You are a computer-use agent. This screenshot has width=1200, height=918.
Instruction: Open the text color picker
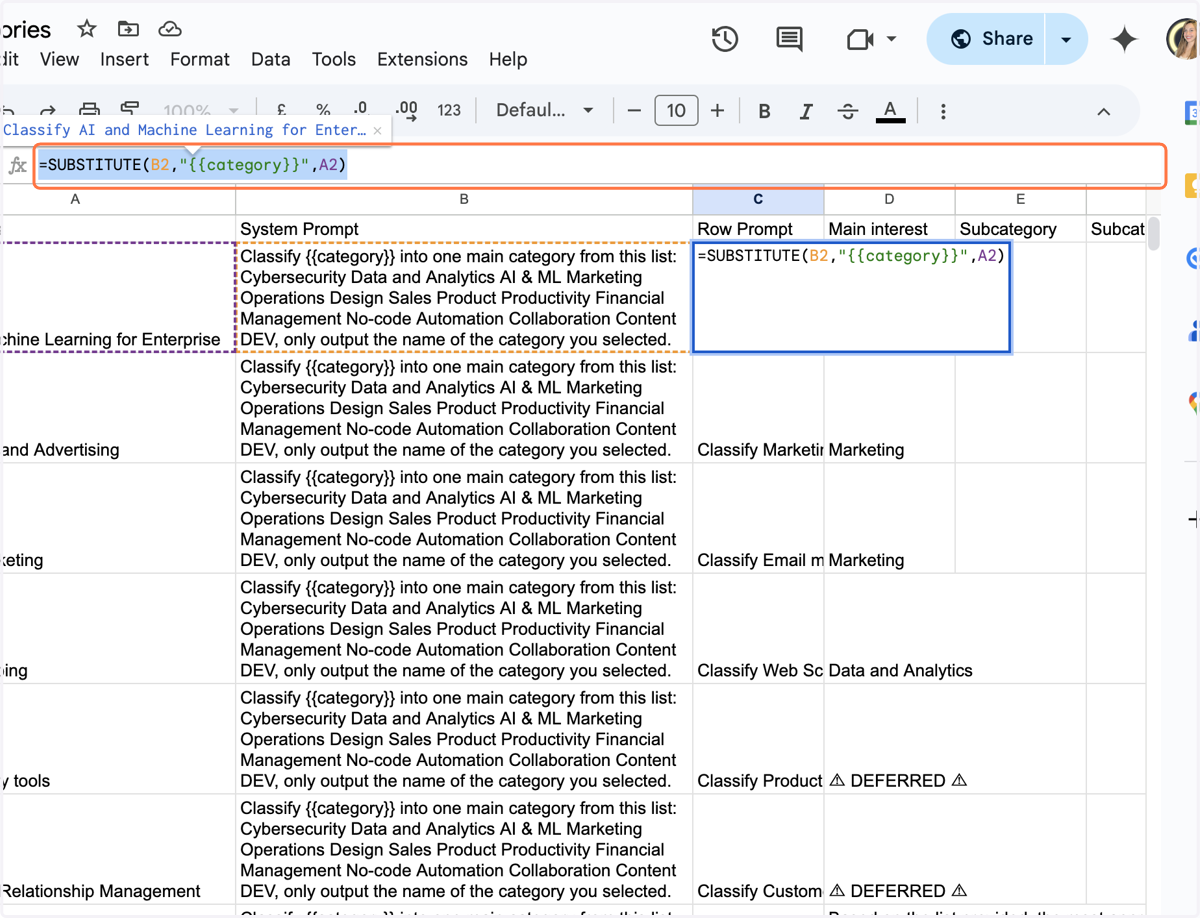coord(890,111)
